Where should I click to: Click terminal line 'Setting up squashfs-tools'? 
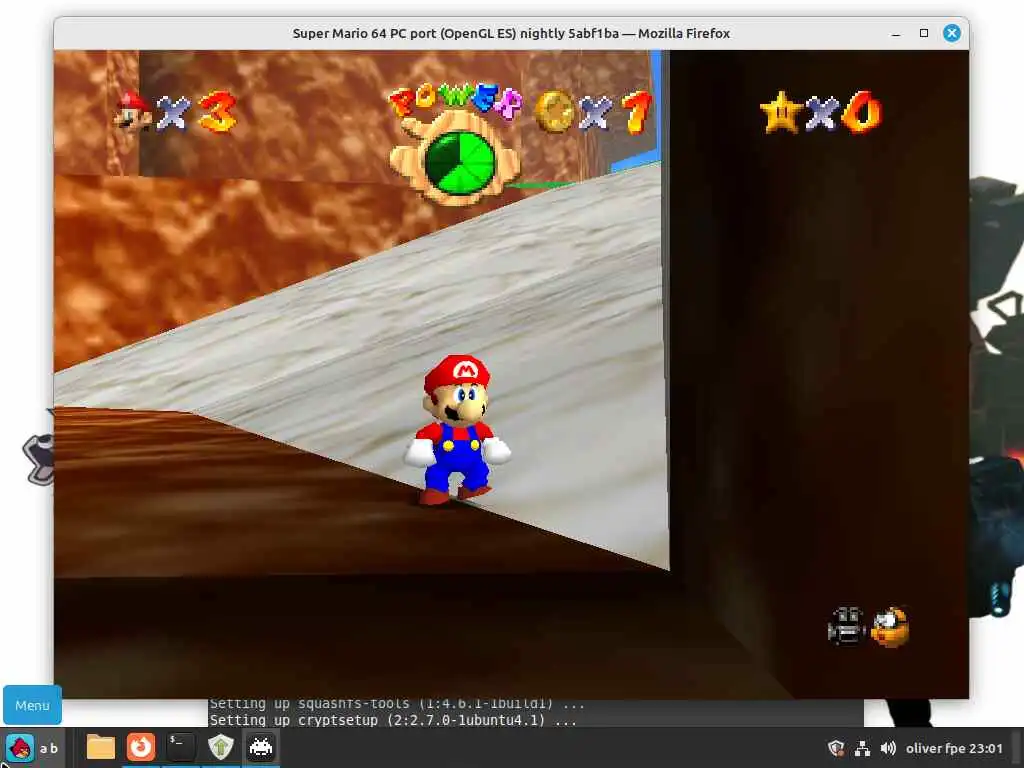tap(396, 704)
